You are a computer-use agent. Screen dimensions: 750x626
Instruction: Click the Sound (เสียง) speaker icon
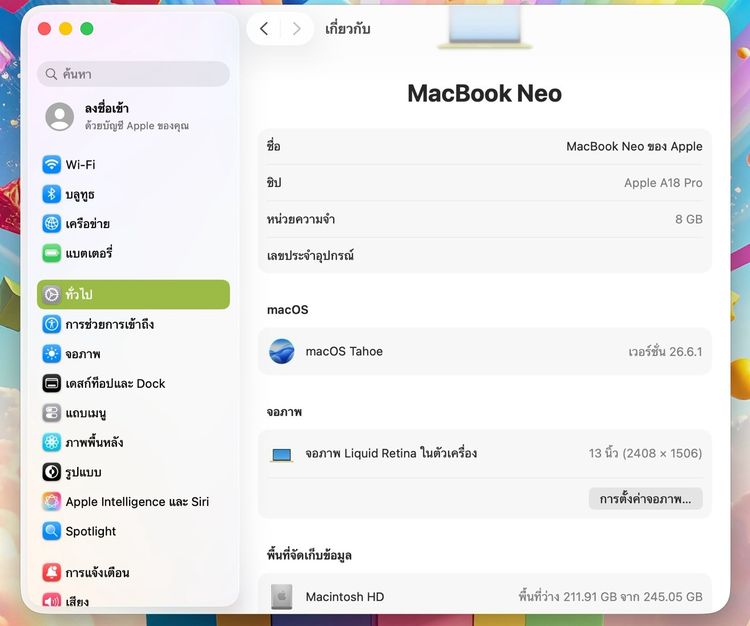[x=51, y=600]
